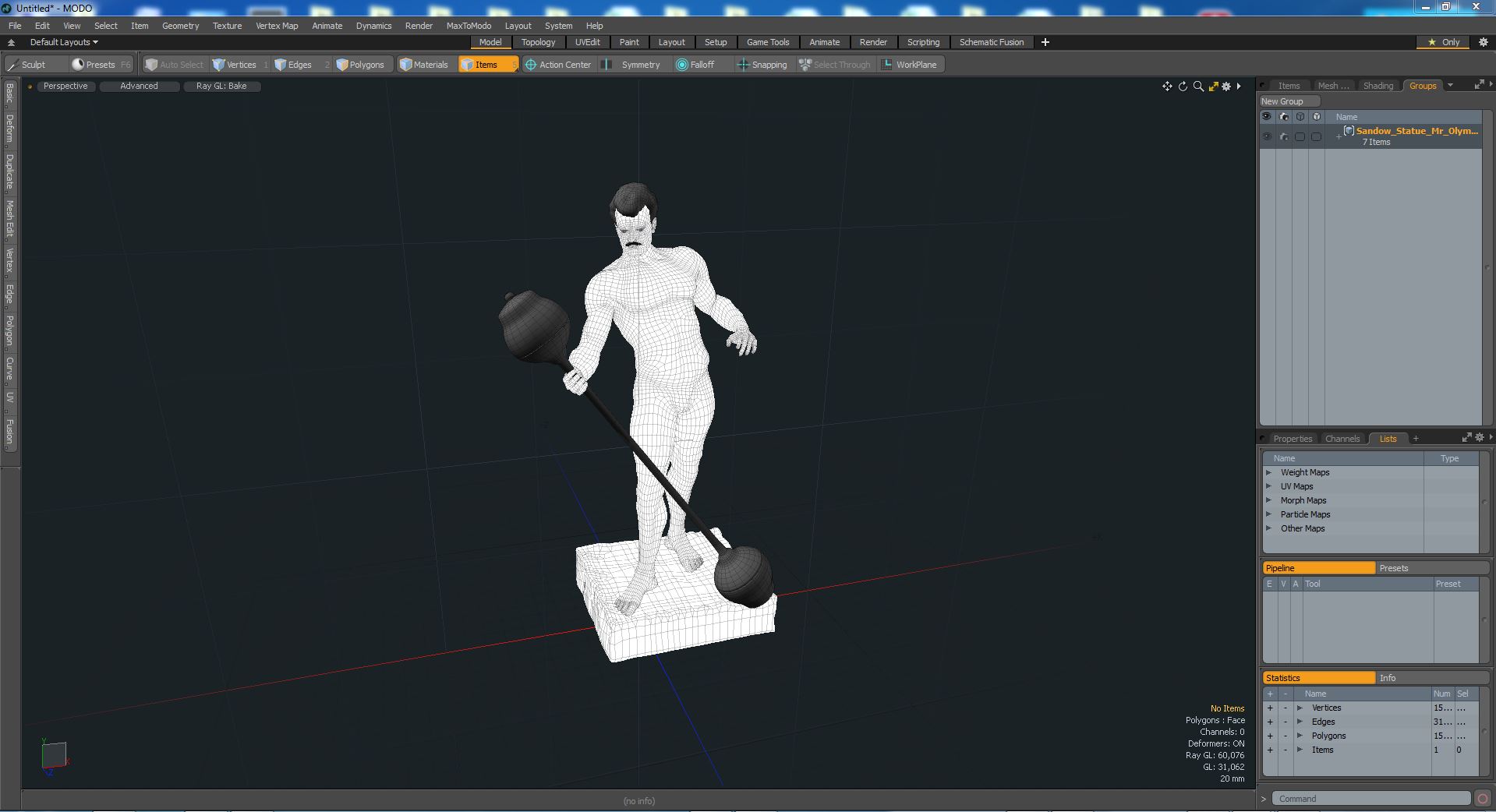Switch to the Channels tab

[x=1342, y=439]
